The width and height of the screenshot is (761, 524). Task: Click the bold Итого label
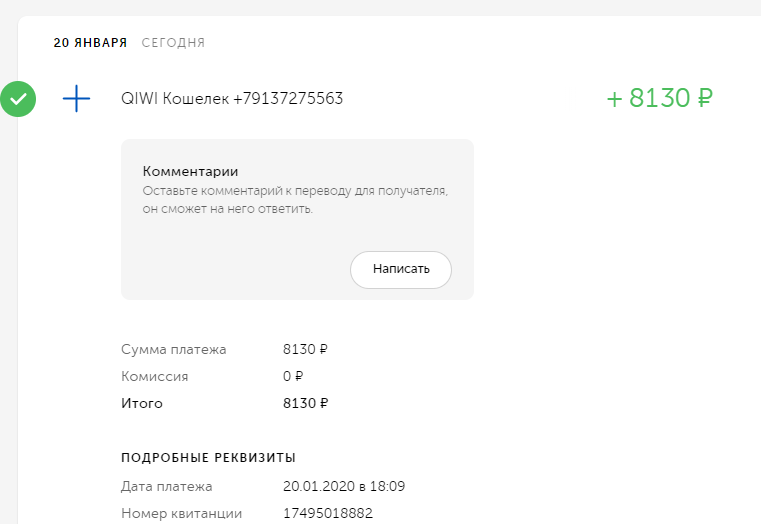[142, 404]
